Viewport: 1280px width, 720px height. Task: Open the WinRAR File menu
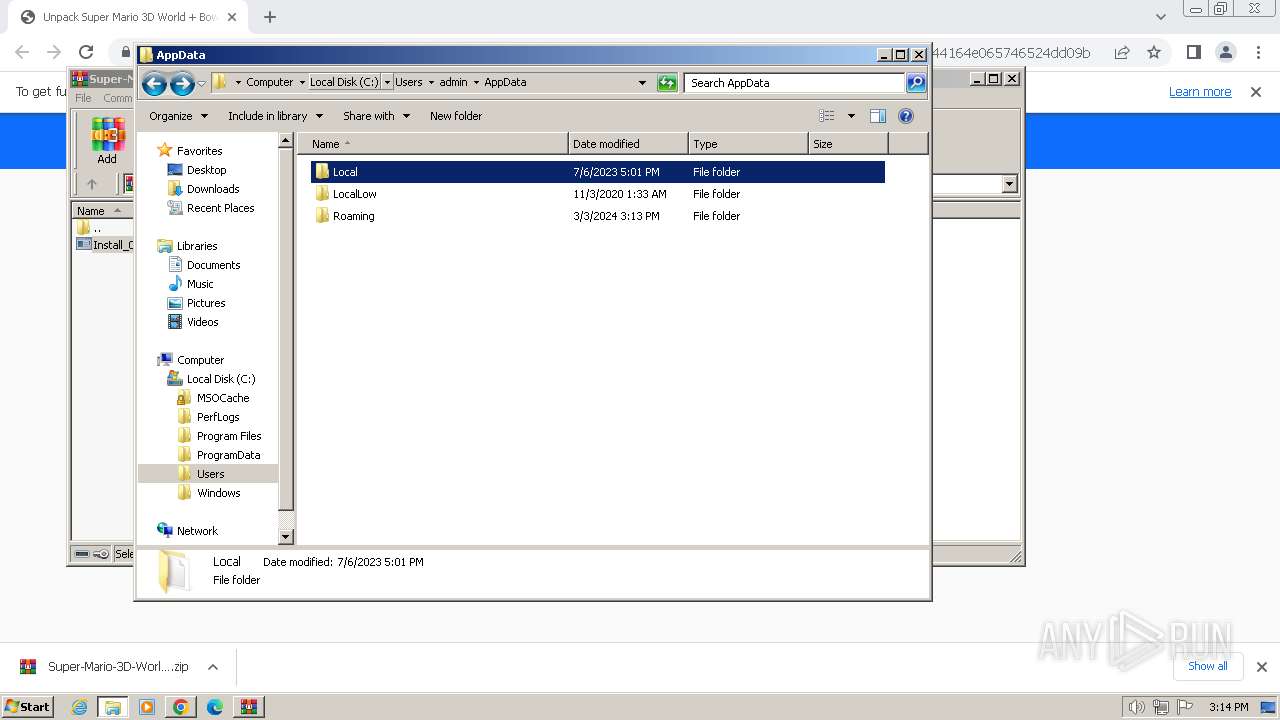tap(84, 98)
